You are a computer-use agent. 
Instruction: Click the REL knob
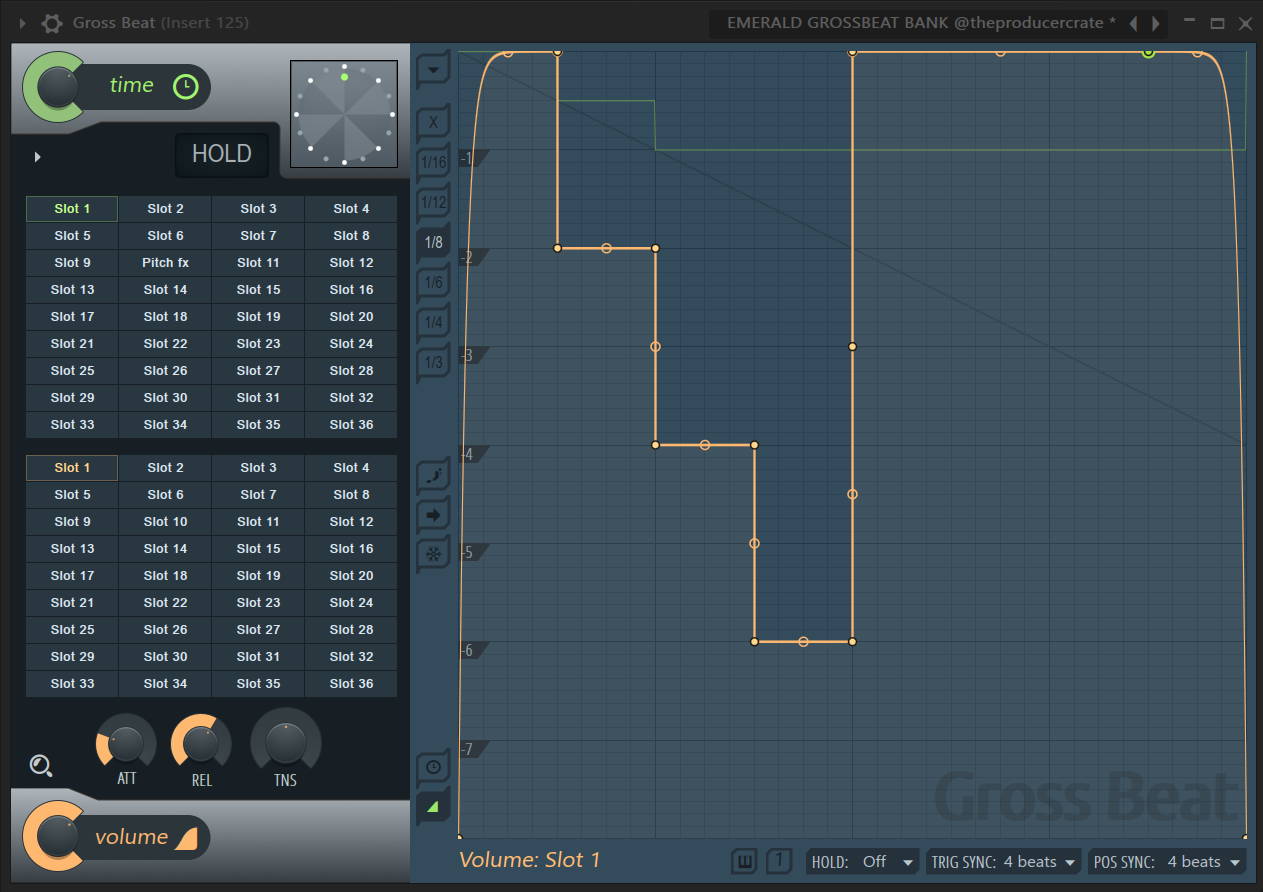[x=201, y=745]
